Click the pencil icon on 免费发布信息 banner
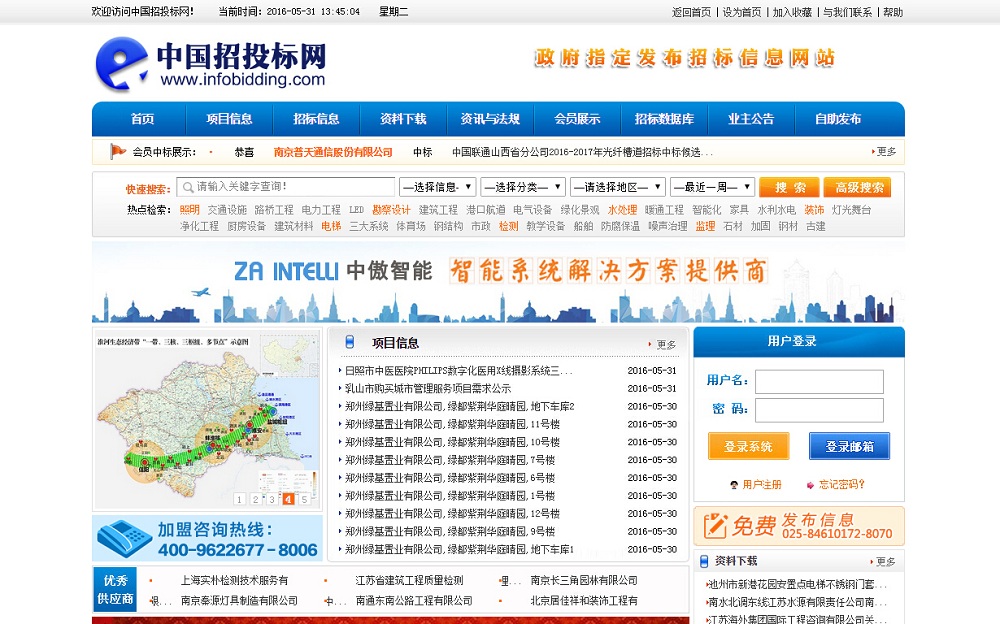Viewport: 1000px width, 624px height. [715, 525]
